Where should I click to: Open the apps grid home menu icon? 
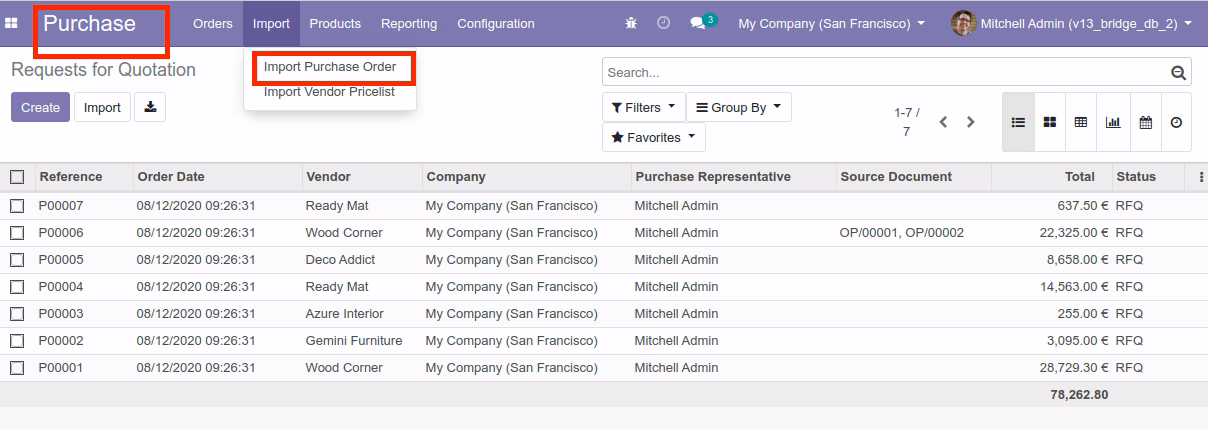(11, 23)
